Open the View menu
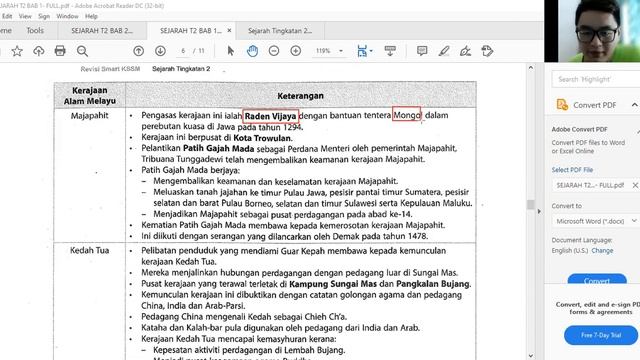640x360 pixels. (25, 16)
